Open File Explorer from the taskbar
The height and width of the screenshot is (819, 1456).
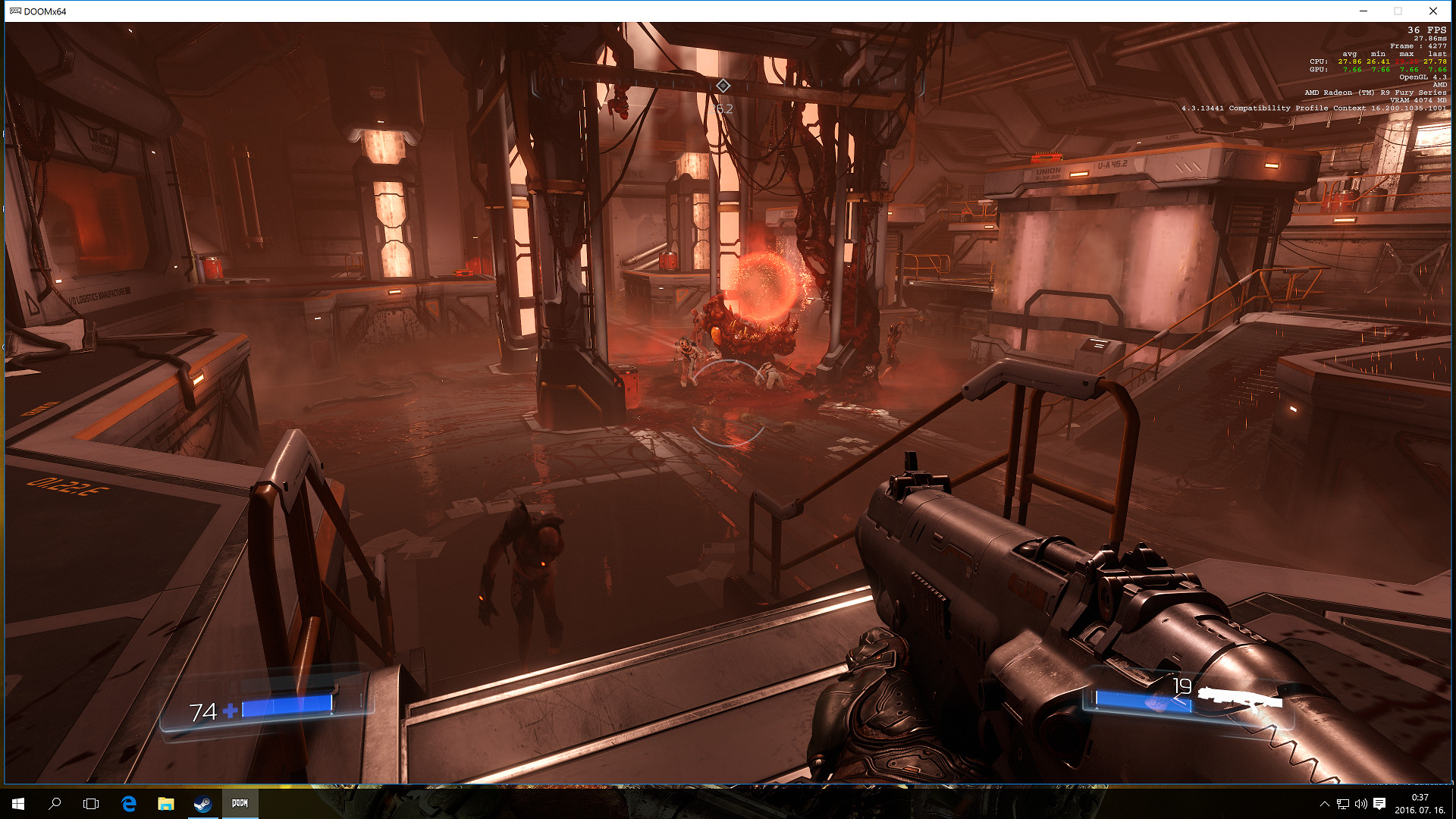click(165, 804)
